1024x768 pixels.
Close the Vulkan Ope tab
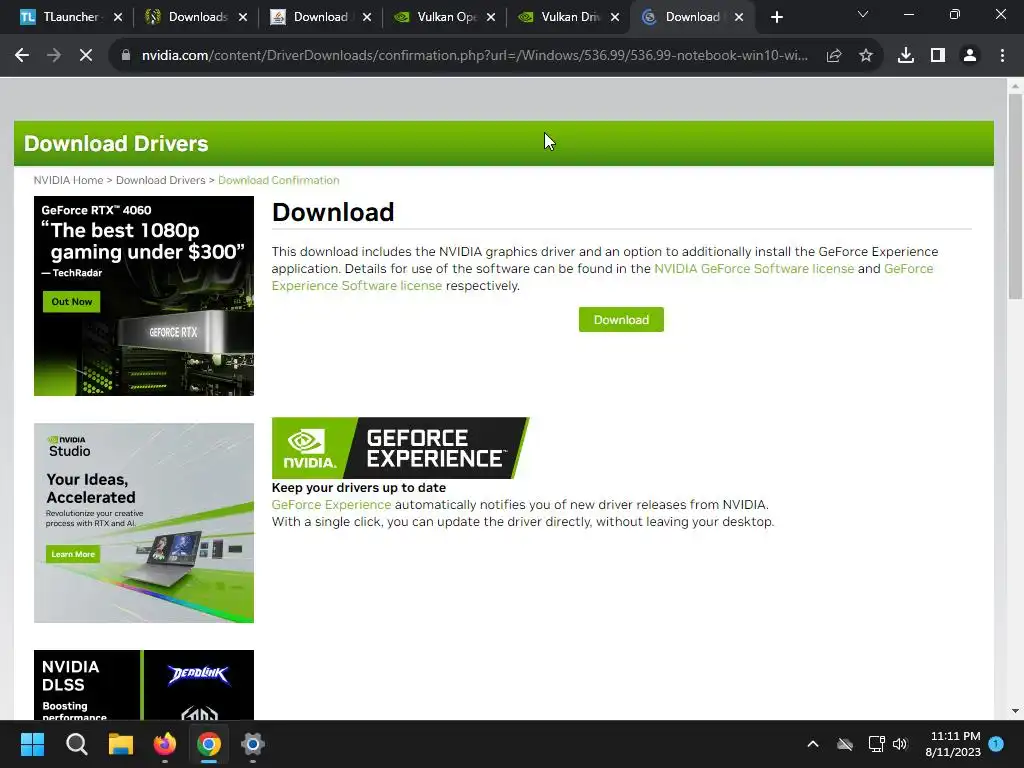tap(491, 18)
